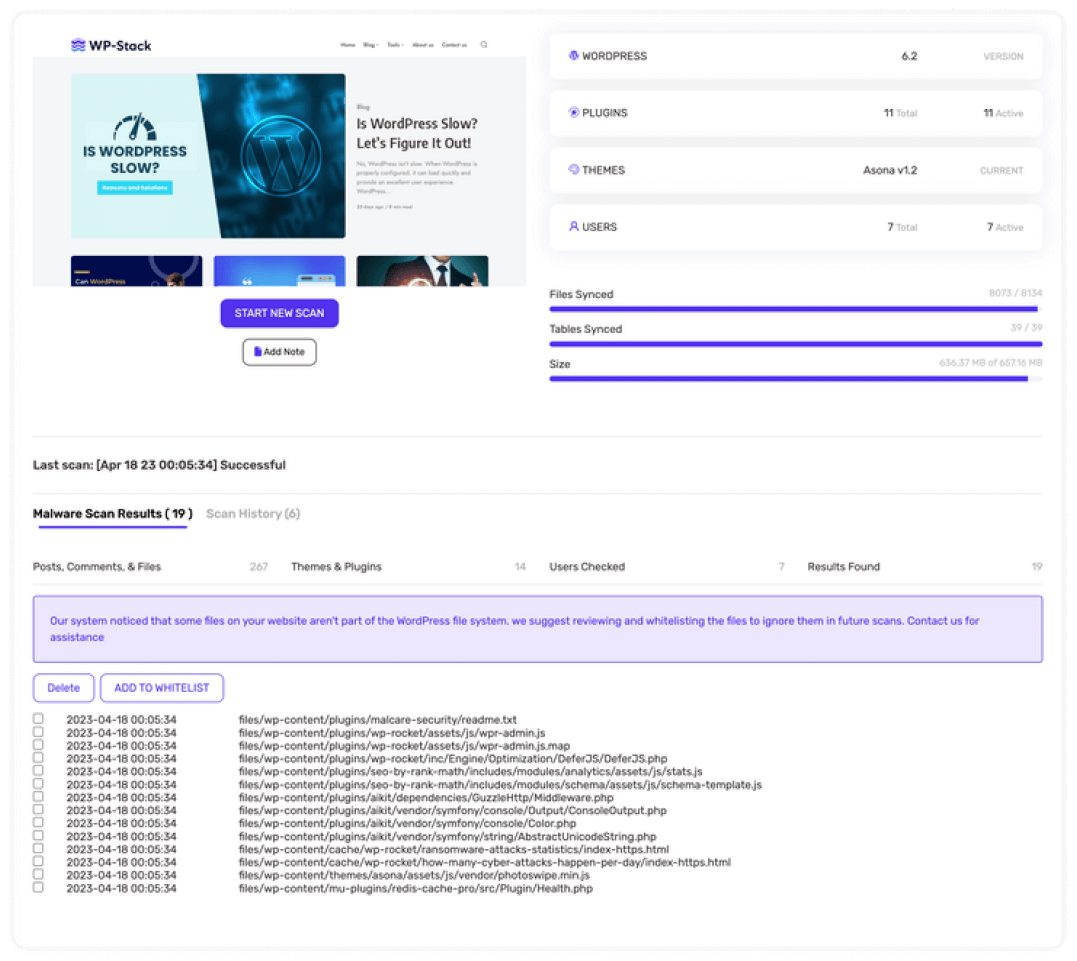Check the malcare-security/readme.txt row checkbox

point(38,719)
